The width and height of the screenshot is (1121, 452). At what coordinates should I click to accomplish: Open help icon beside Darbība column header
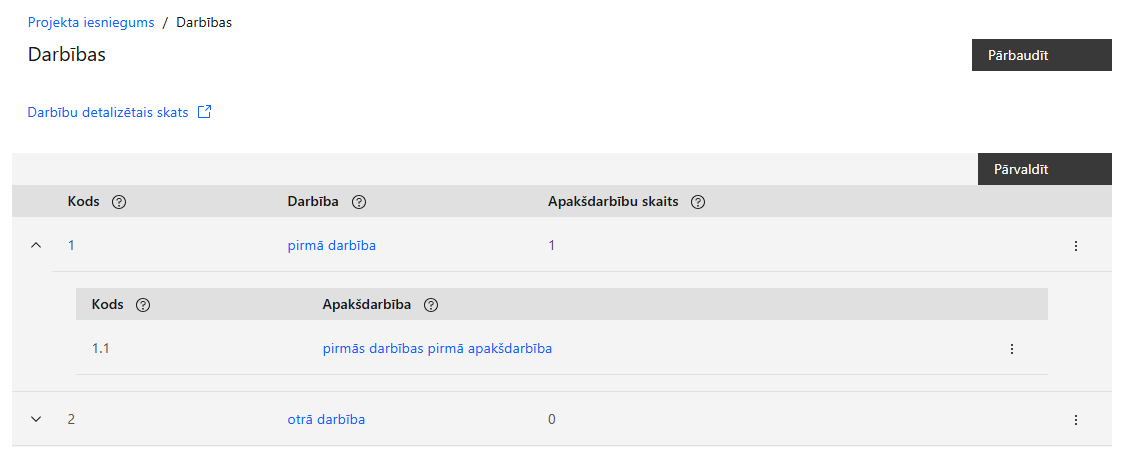coord(359,202)
